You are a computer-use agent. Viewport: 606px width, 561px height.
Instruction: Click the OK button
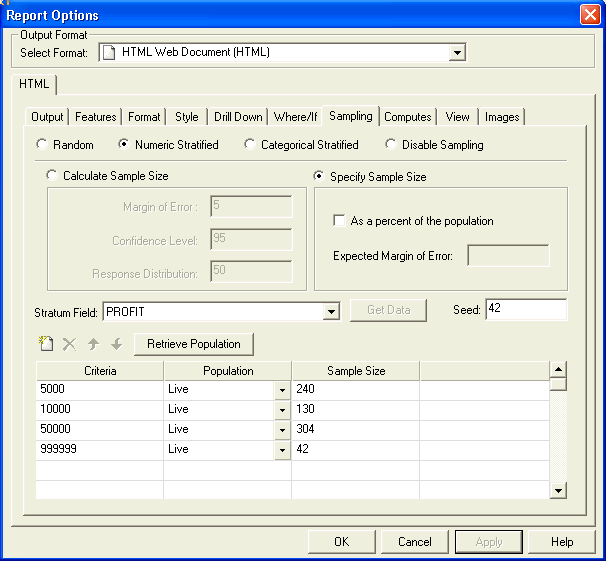coord(342,542)
